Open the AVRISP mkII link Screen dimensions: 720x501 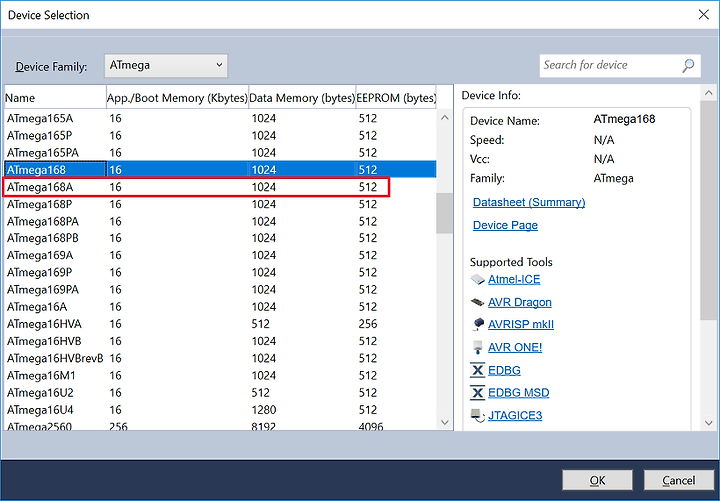521,324
